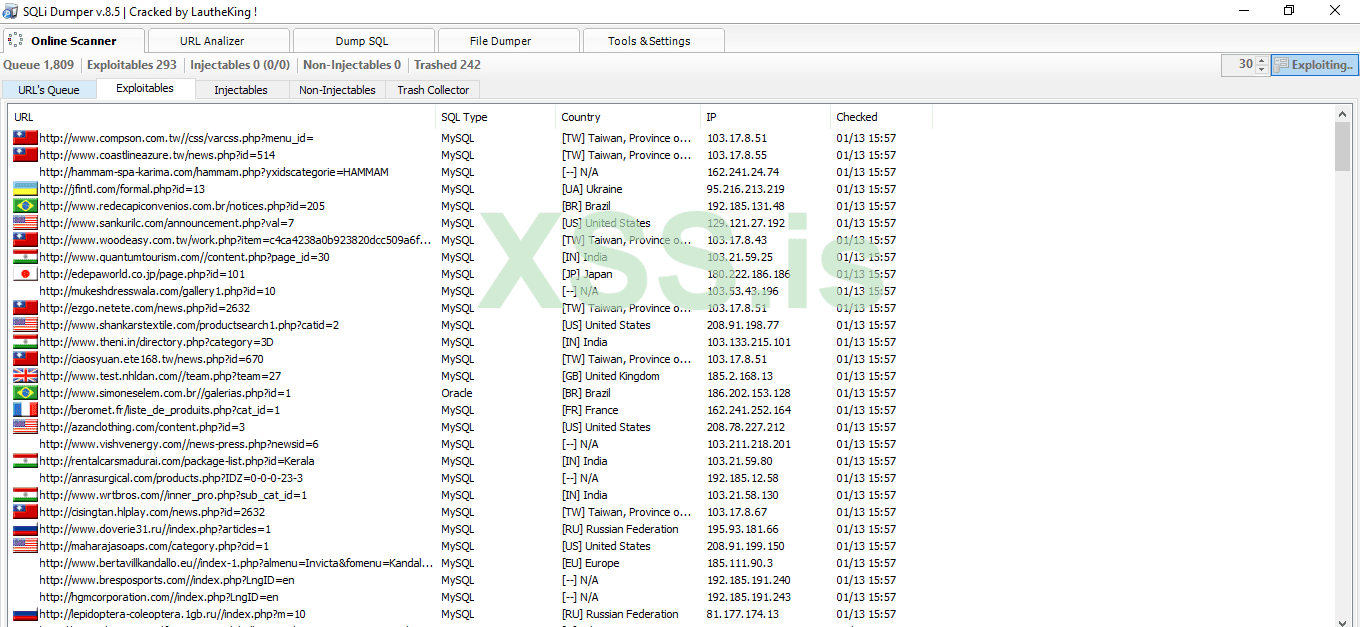Click Taiwan flag in ciaosyuan.ete168.tw row
Viewport: 1360px width, 627px height.
click(25, 359)
